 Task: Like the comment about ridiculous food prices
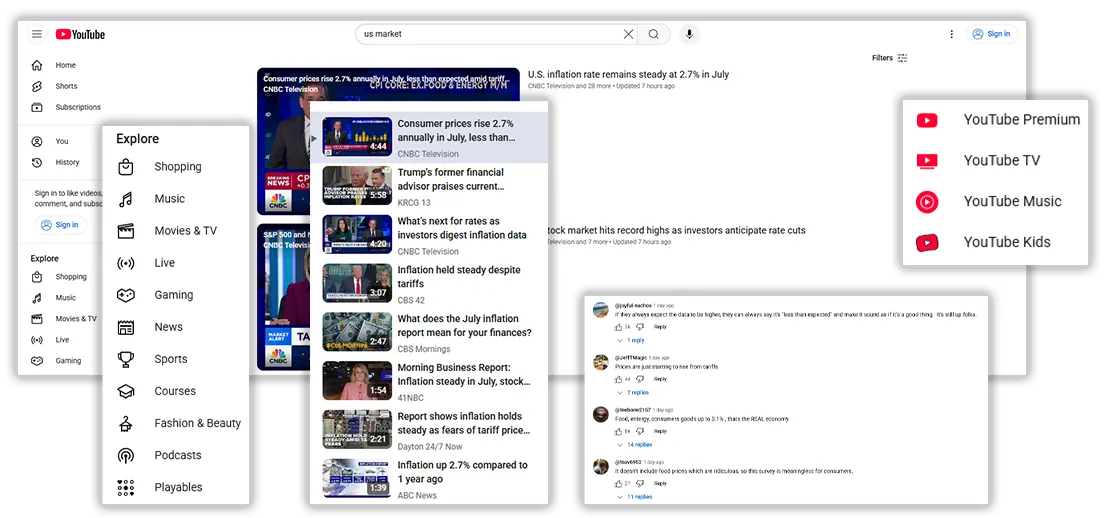tap(618, 483)
